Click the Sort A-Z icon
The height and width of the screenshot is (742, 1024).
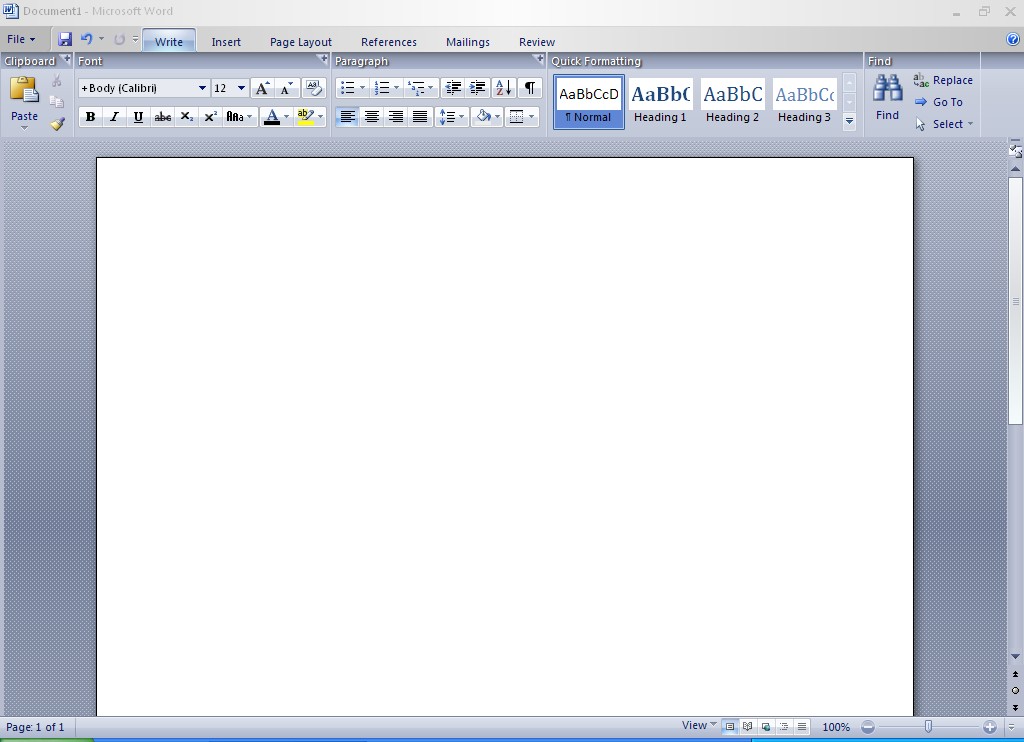click(504, 88)
